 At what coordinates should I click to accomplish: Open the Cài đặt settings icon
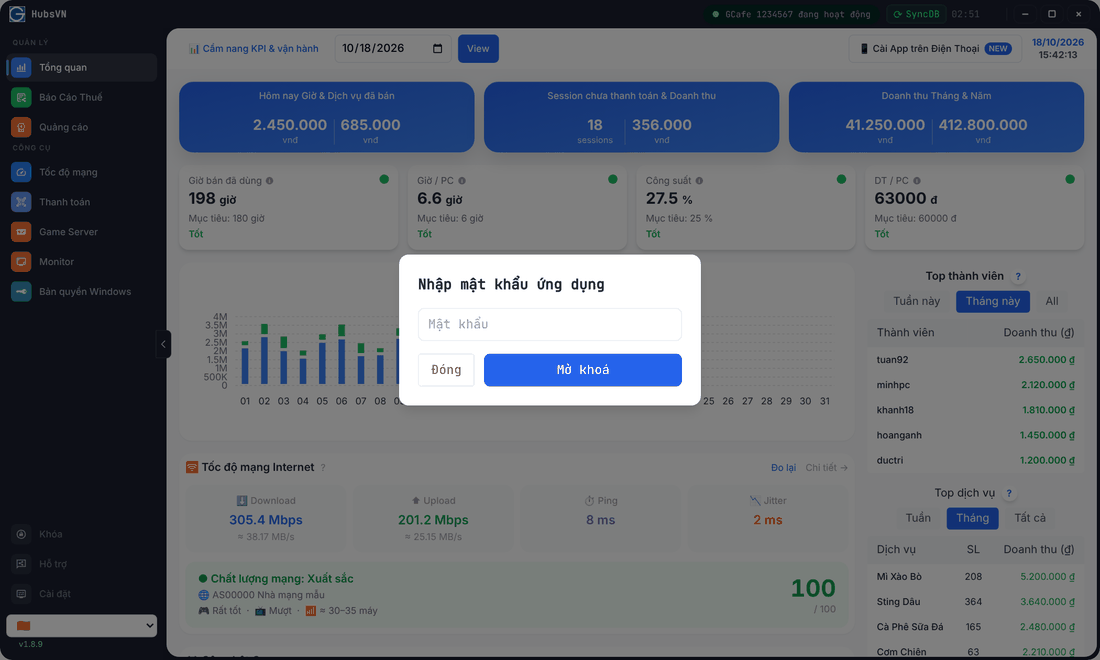pos(21,593)
